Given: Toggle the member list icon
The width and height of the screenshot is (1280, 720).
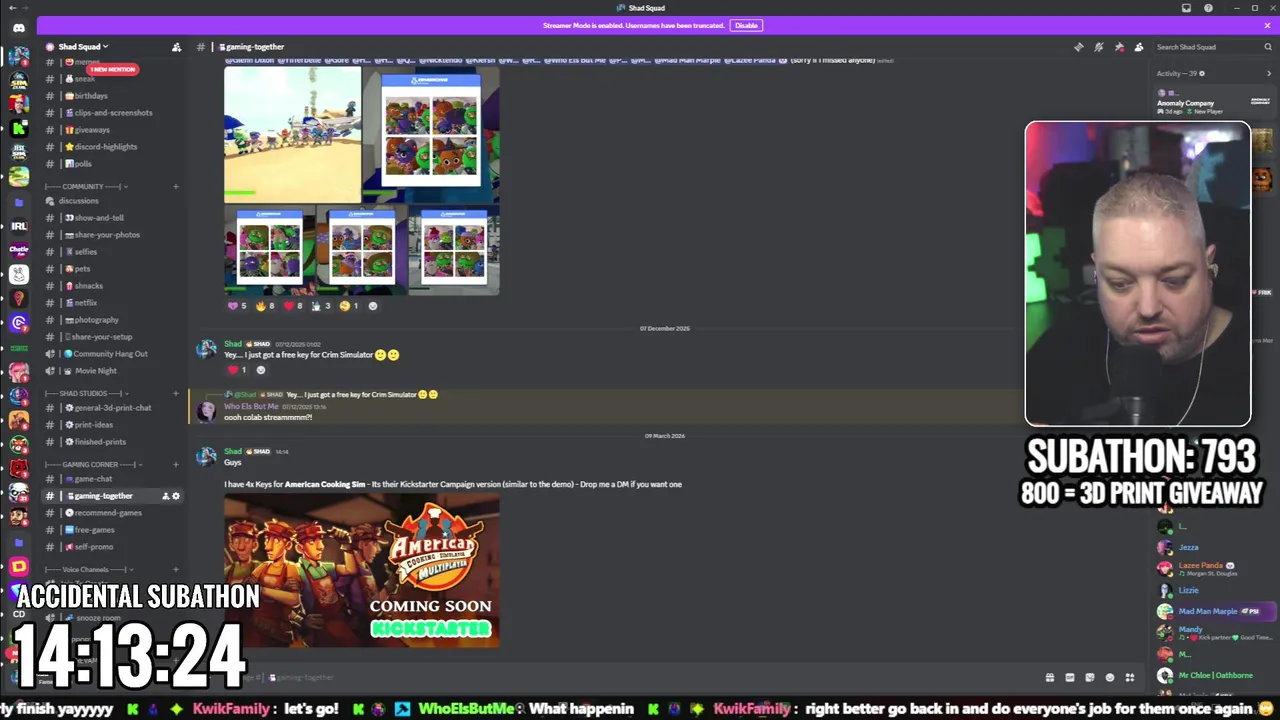Looking at the screenshot, I should (x=1139, y=47).
